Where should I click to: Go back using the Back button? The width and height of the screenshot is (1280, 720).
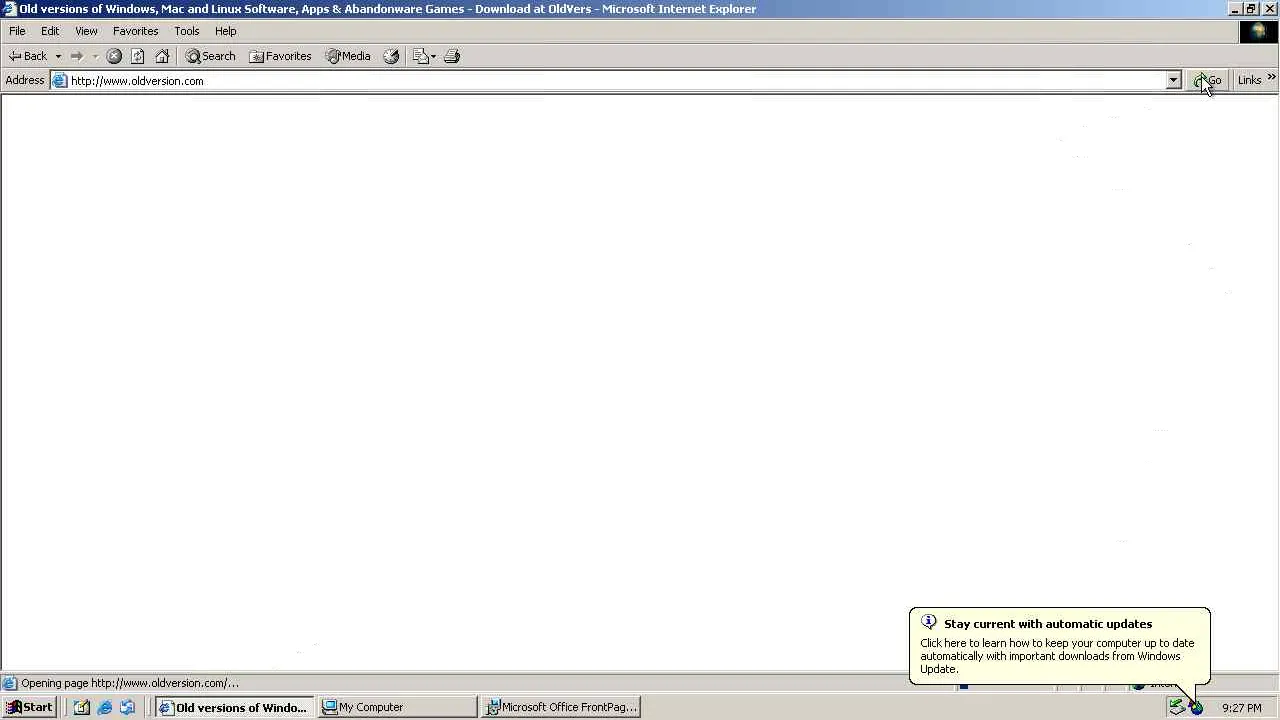click(28, 56)
